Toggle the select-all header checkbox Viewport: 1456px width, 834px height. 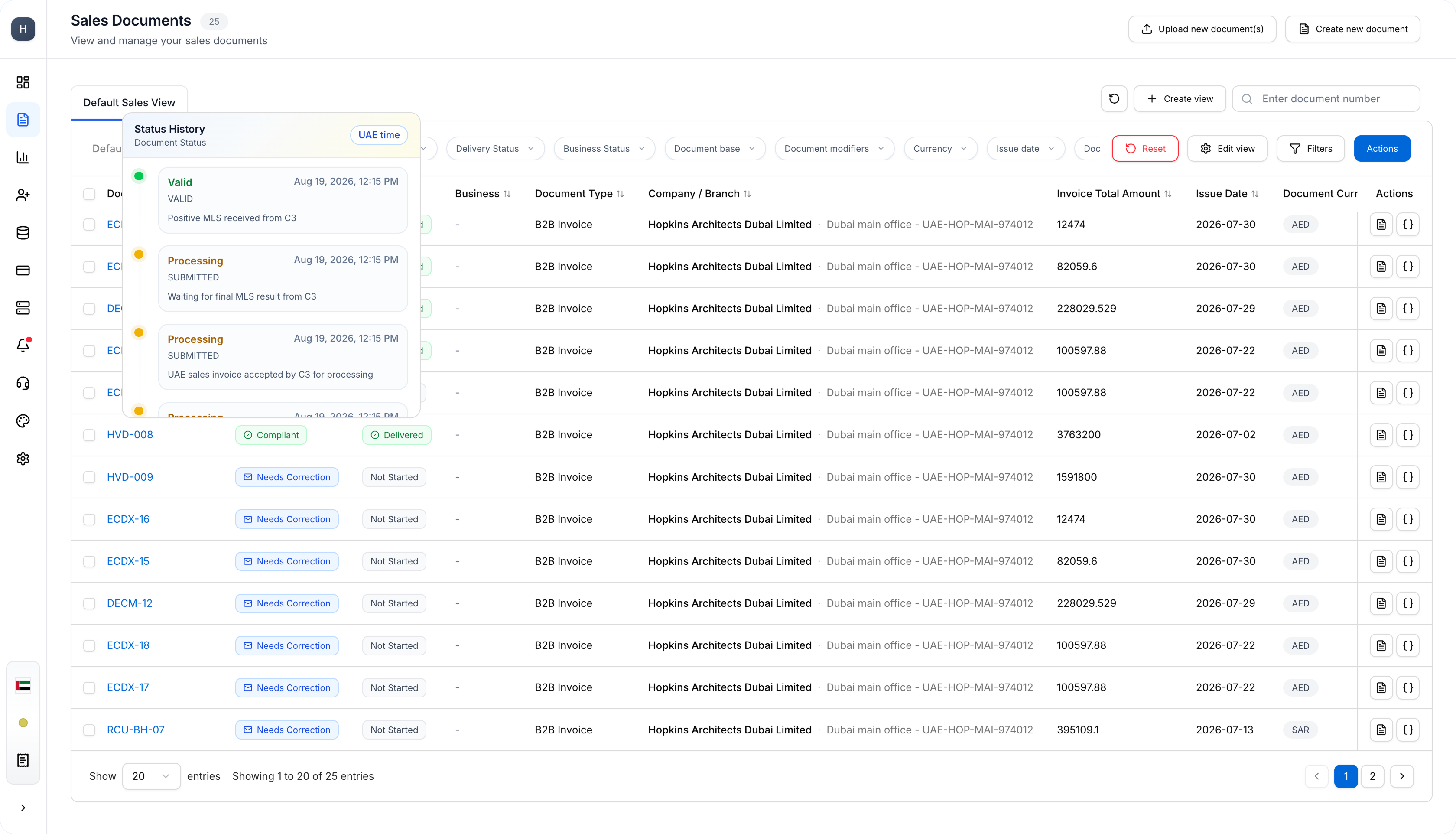tap(89, 194)
